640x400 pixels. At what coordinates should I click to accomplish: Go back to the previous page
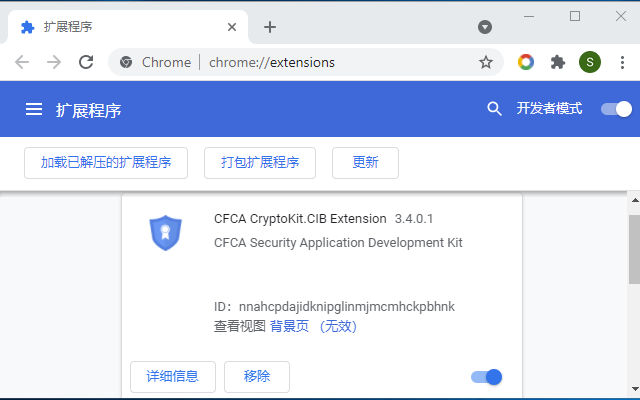click(22, 62)
